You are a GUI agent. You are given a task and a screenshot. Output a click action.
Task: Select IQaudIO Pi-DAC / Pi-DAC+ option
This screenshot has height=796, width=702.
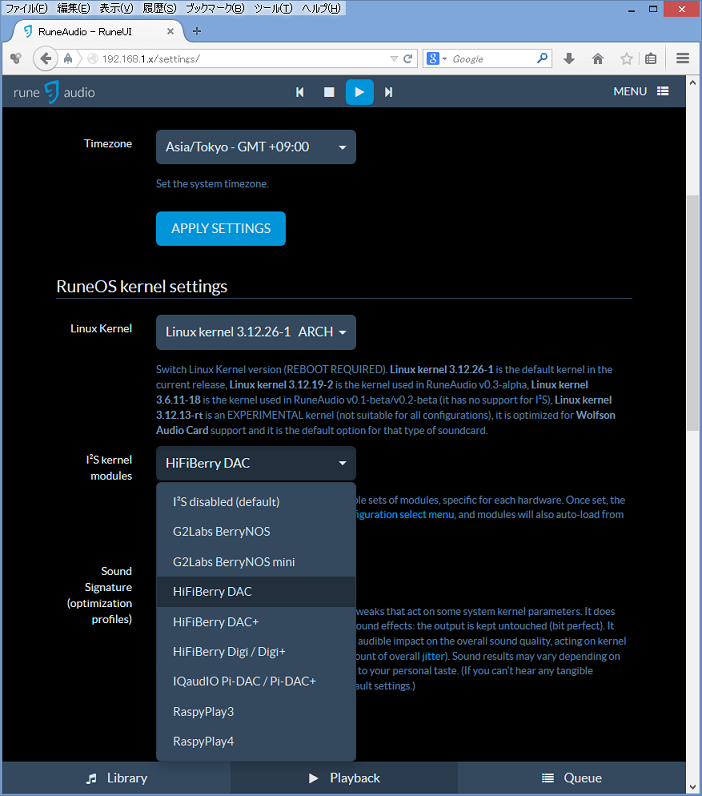point(256,682)
